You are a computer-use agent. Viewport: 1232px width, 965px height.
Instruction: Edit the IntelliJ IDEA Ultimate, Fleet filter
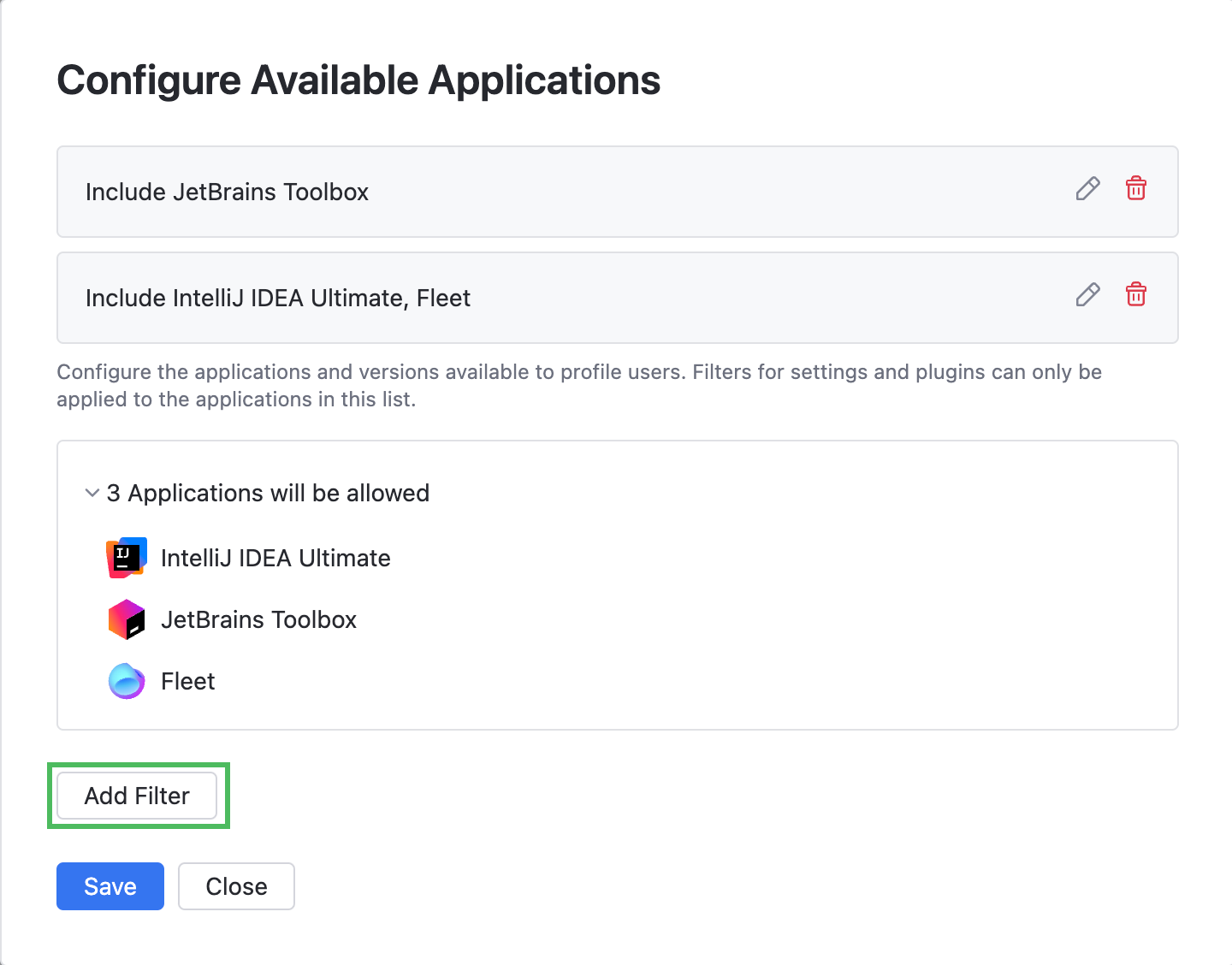[x=1087, y=295]
